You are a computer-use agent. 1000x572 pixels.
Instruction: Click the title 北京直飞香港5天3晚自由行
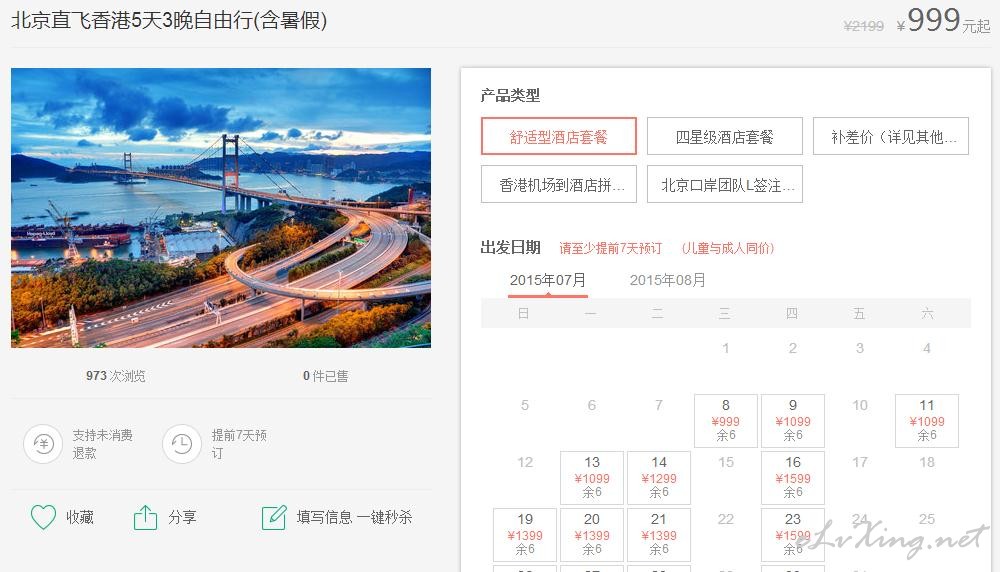(169, 20)
